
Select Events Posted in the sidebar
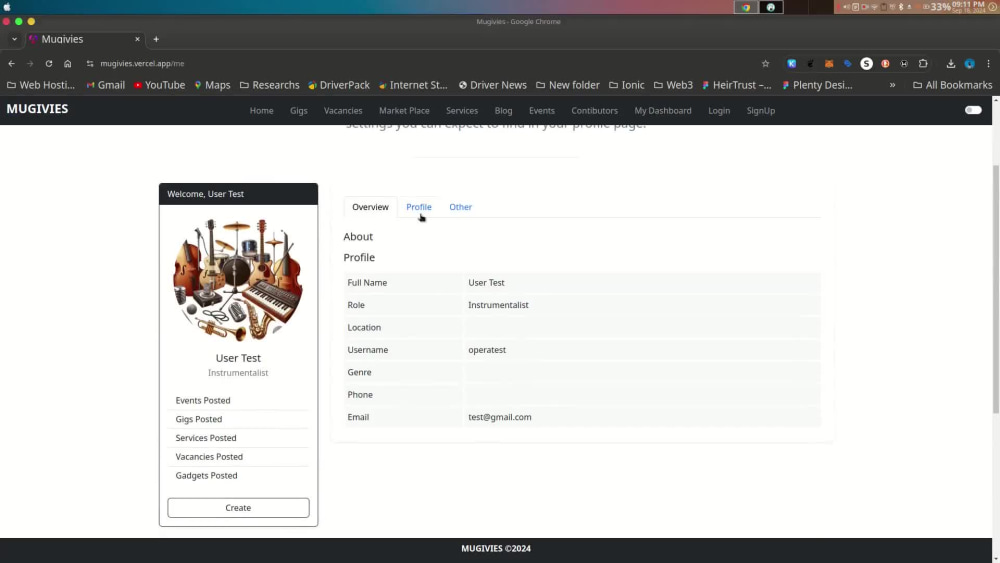203,400
